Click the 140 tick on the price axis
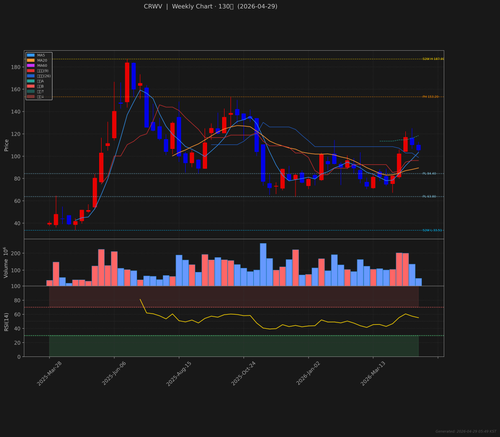This screenshot has width=500, height=437. (x=16, y=112)
